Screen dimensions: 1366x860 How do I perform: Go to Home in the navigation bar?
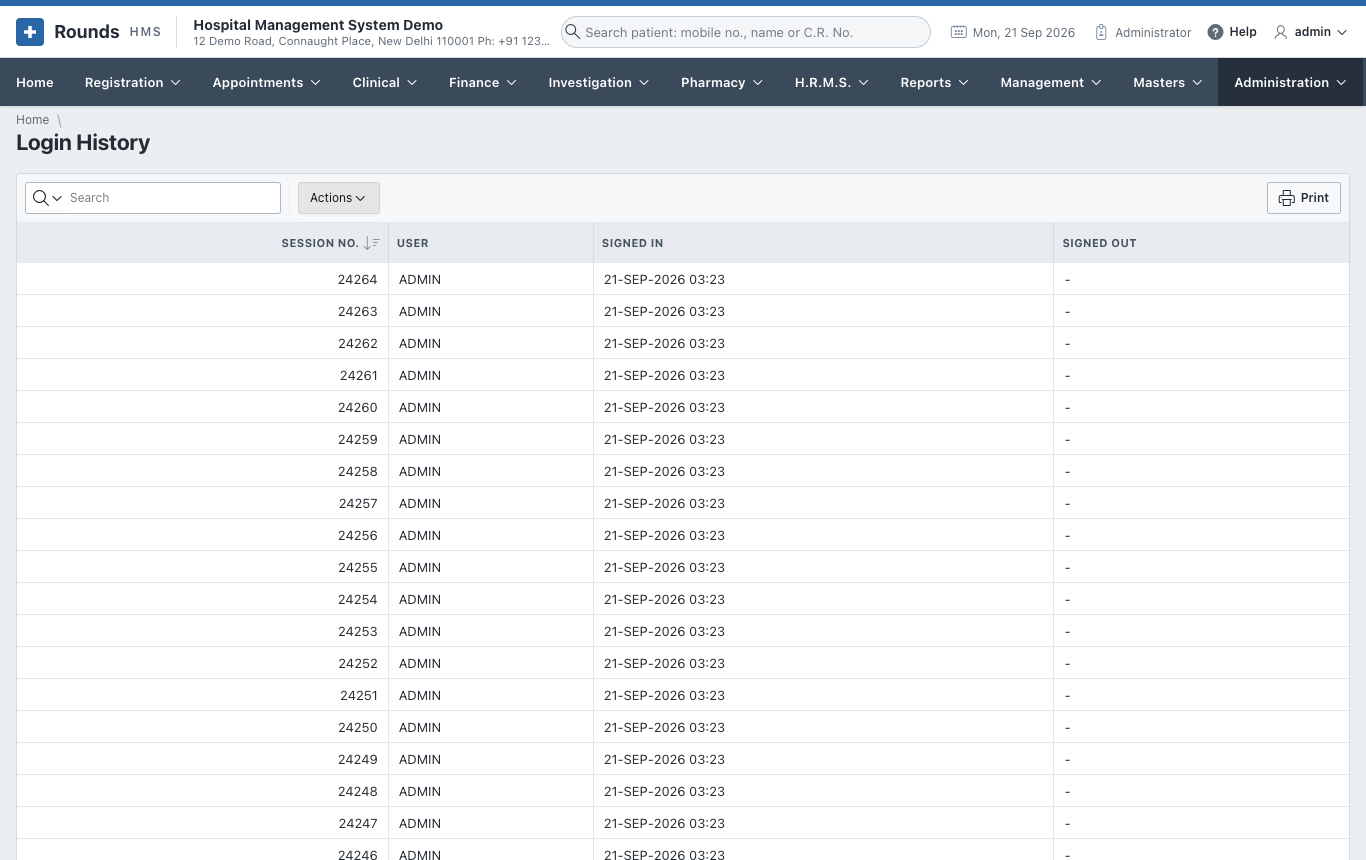tap(35, 82)
